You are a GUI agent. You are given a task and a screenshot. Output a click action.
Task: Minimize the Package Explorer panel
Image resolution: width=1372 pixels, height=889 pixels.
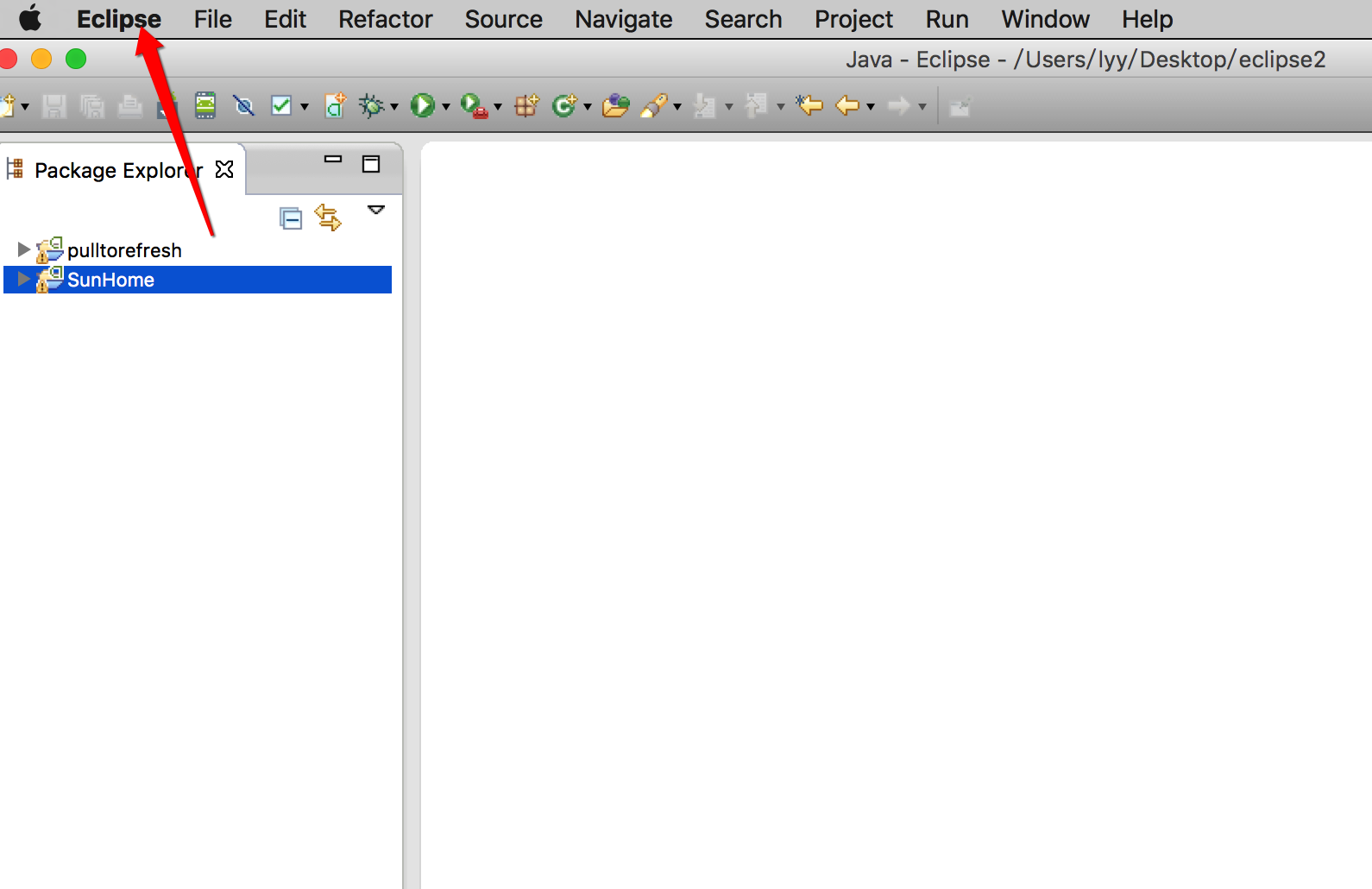pyautogui.click(x=333, y=160)
